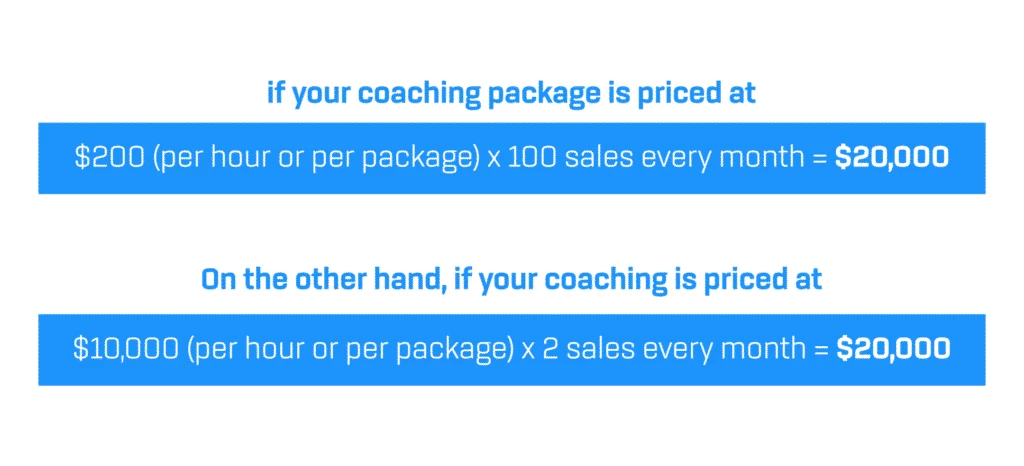Image resolution: width=1024 pixels, height=466 pixels.
Task: Click the multiplication x before "2 sales"
Action: click(x=528, y=351)
